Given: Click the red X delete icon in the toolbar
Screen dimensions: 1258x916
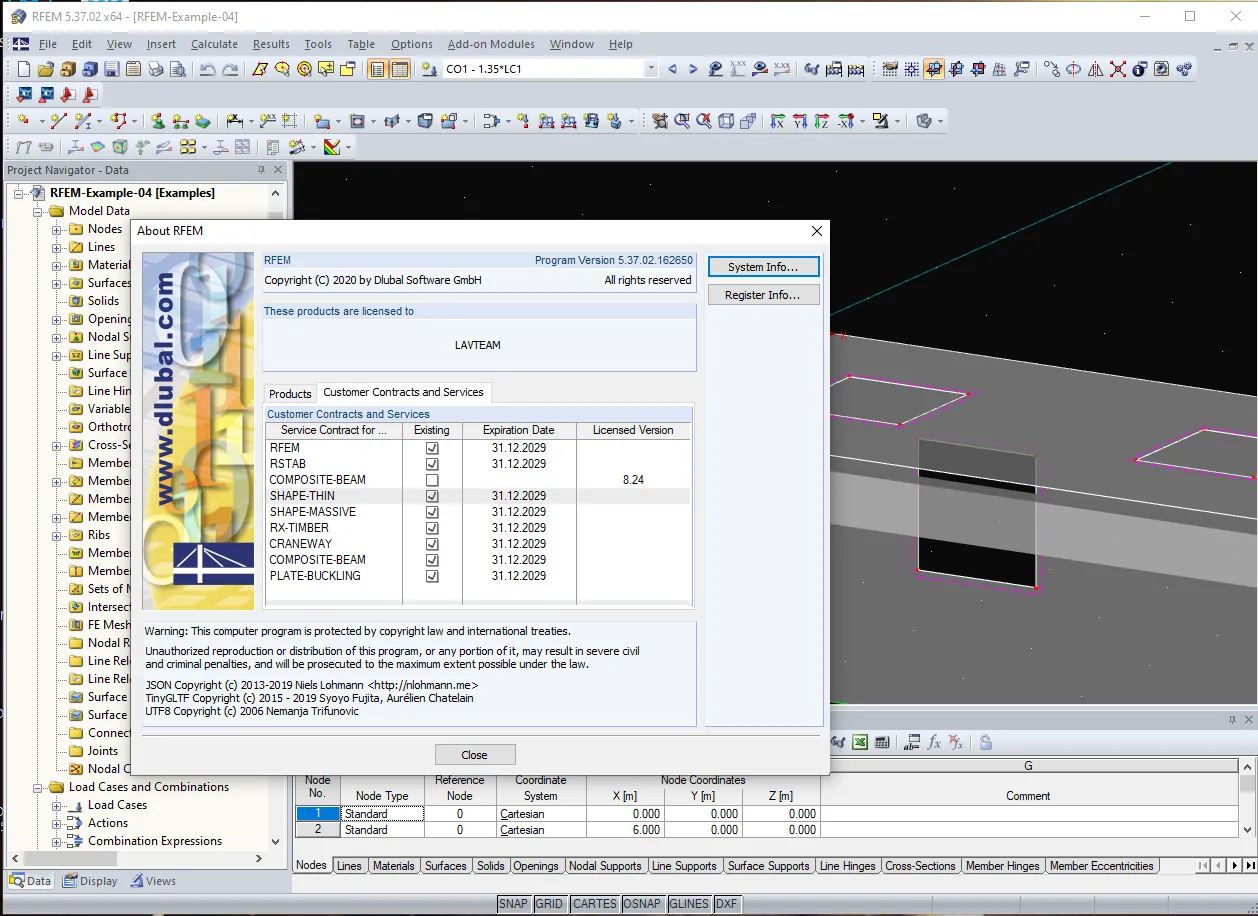Looking at the screenshot, I should pos(1118,69).
